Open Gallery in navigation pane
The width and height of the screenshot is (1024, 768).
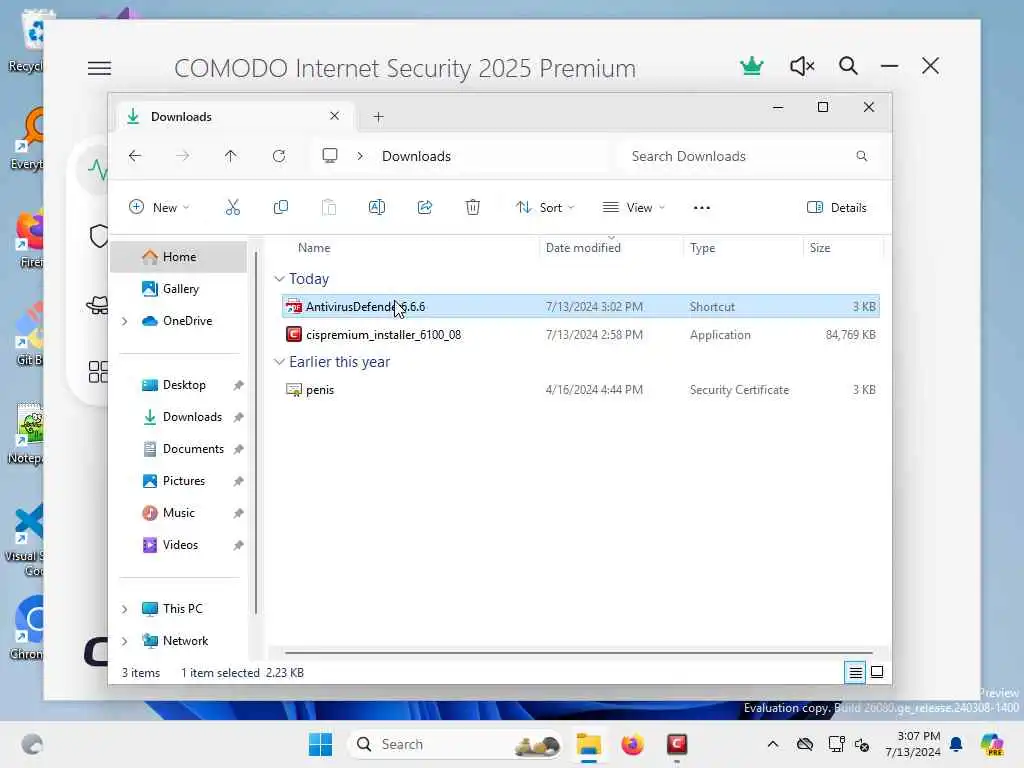178,289
